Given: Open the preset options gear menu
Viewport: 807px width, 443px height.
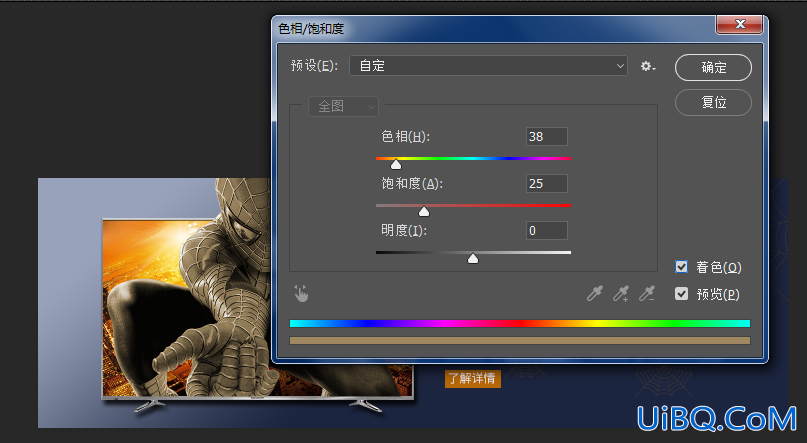Looking at the screenshot, I should pos(647,66).
